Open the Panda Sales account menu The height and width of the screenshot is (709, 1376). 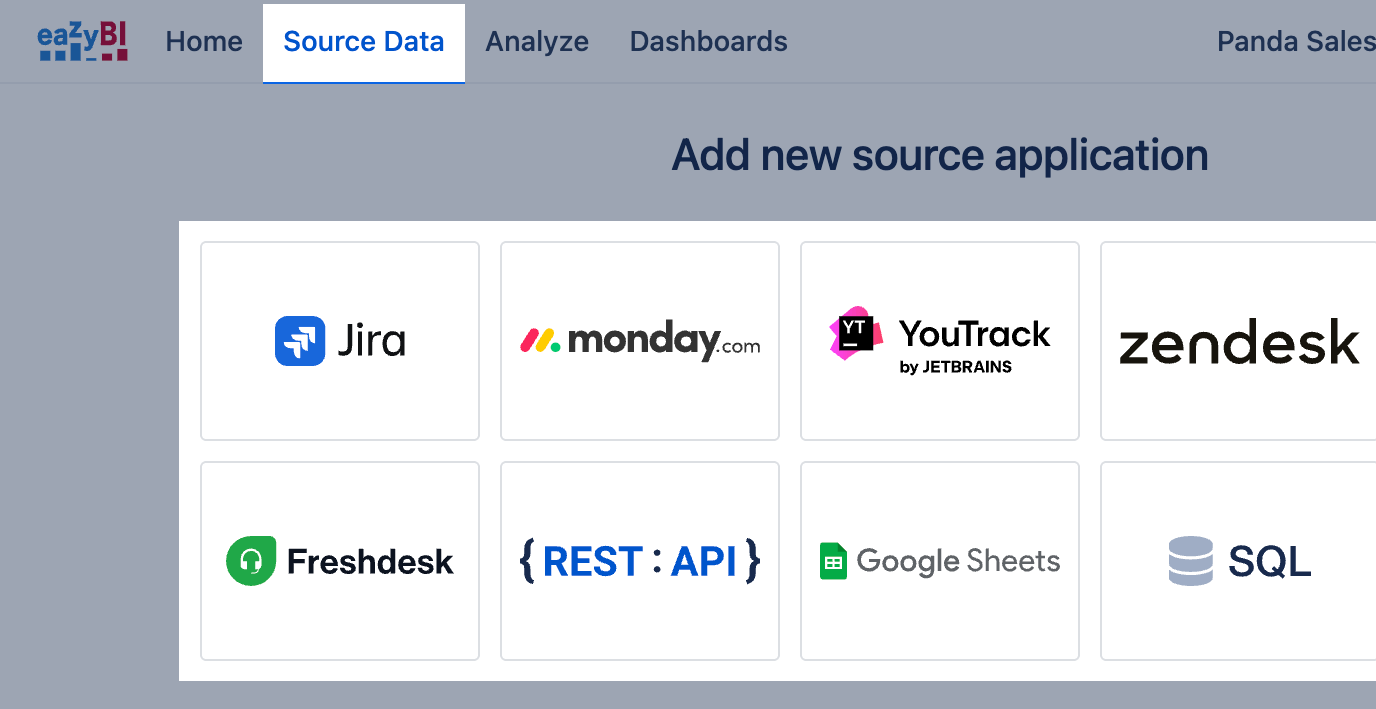[x=1295, y=42]
